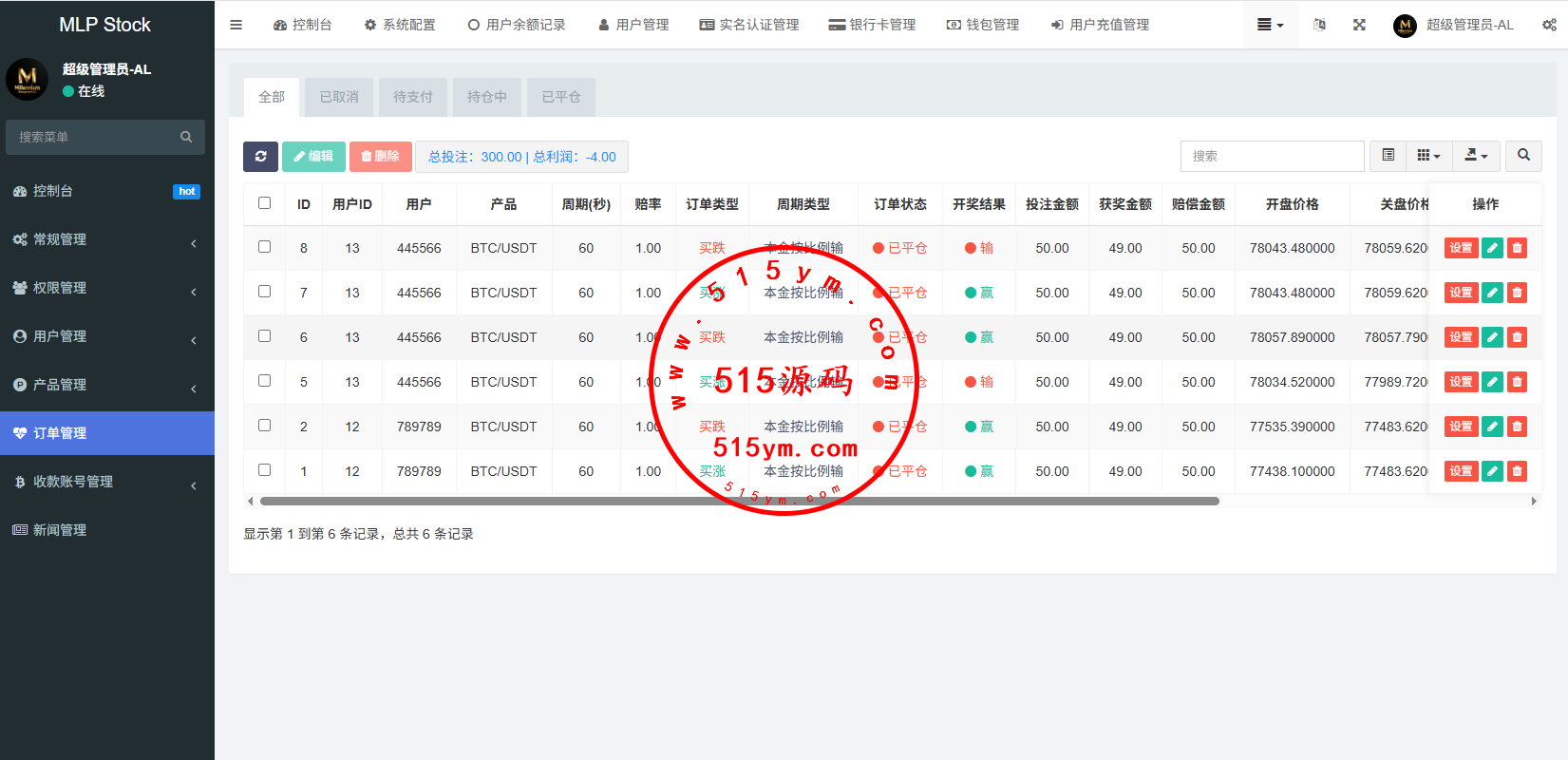Open the column visibility dropdown
Screen dimensions: 1568x760
pos(1428,156)
